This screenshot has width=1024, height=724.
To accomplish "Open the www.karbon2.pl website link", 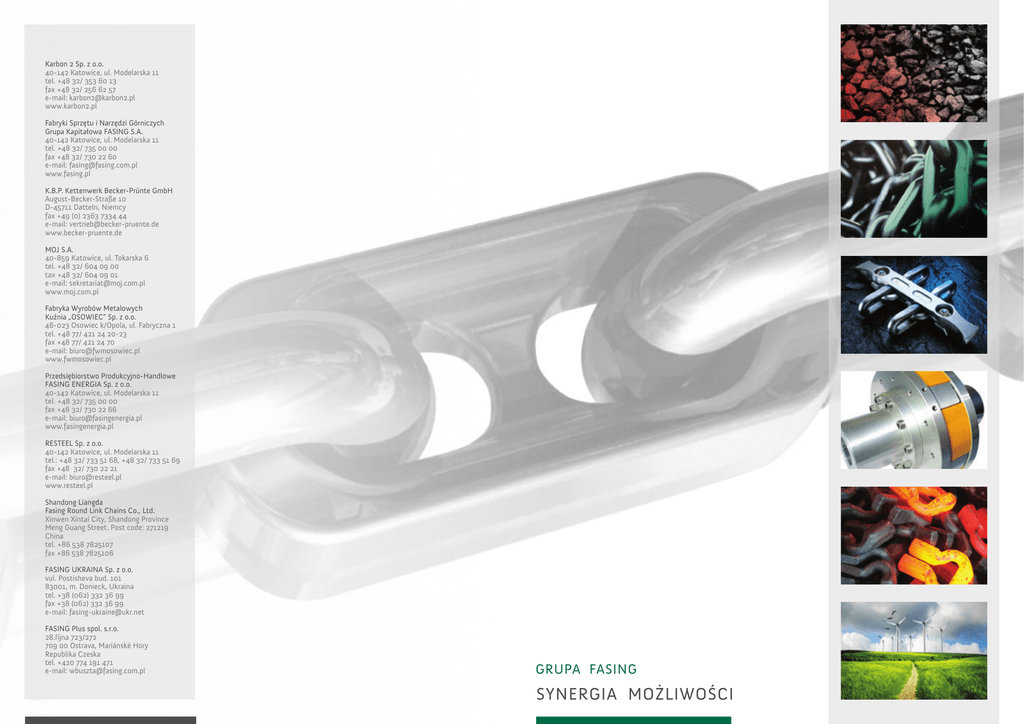I will [x=71, y=106].
